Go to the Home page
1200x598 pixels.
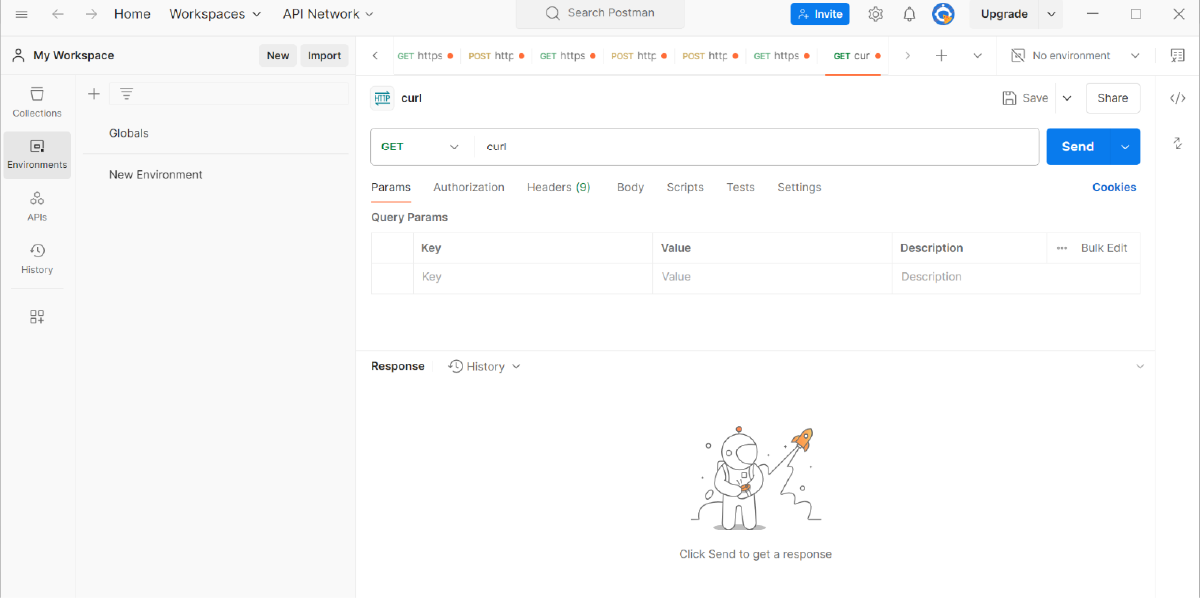(x=133, y=14)
